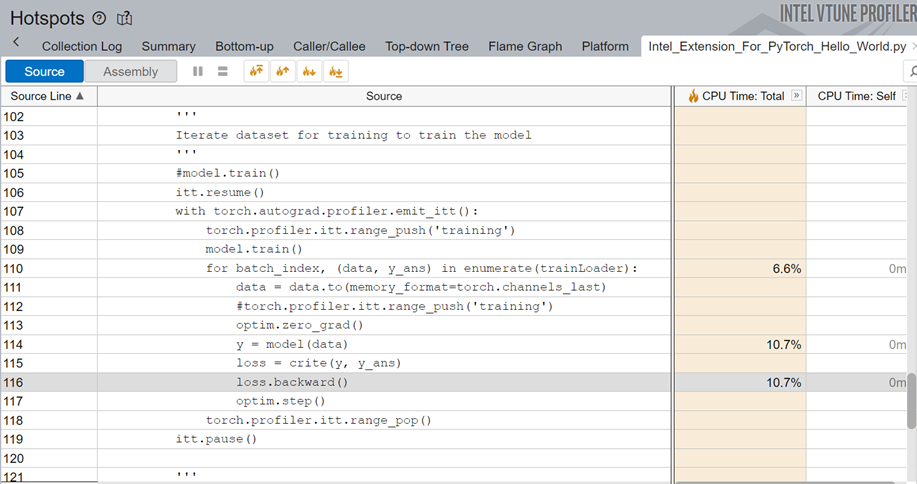917x484 pixels.
Task: Sort by the Source Line column header
Action: (47, 96)
